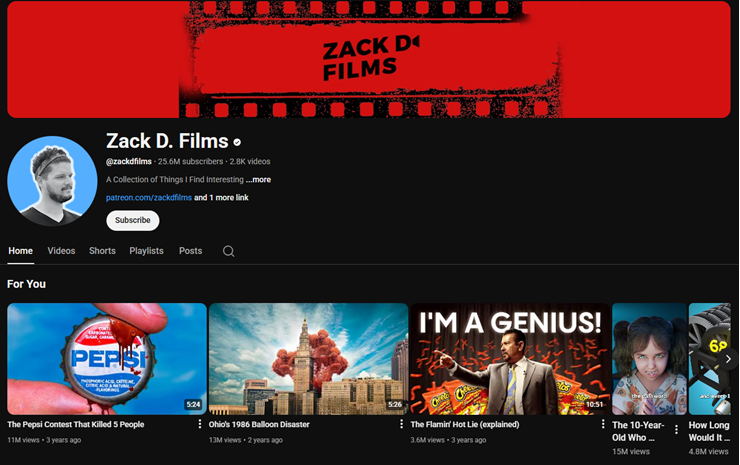Click the verified badge next to channel name
The width and height of the screenshot is (740, 465).
click(x=237, y=142)
